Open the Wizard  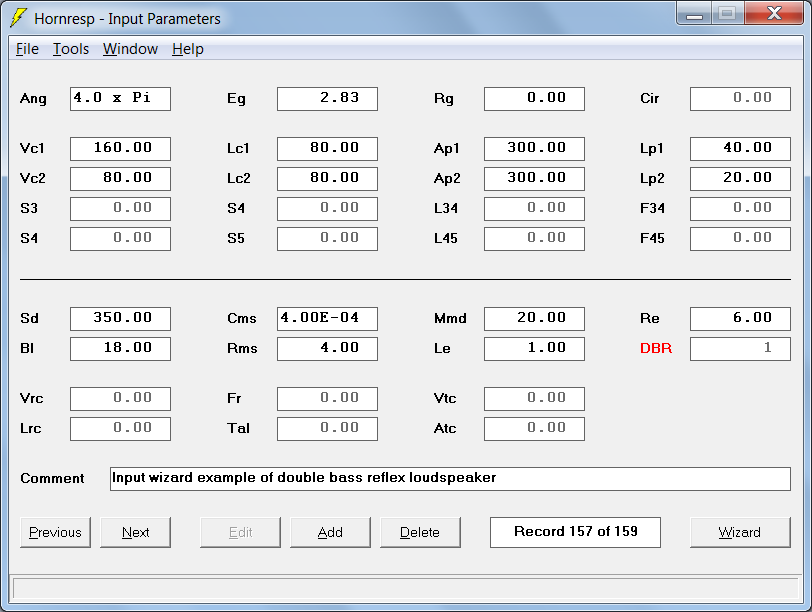pyautogui.click(x=740, y=532)
